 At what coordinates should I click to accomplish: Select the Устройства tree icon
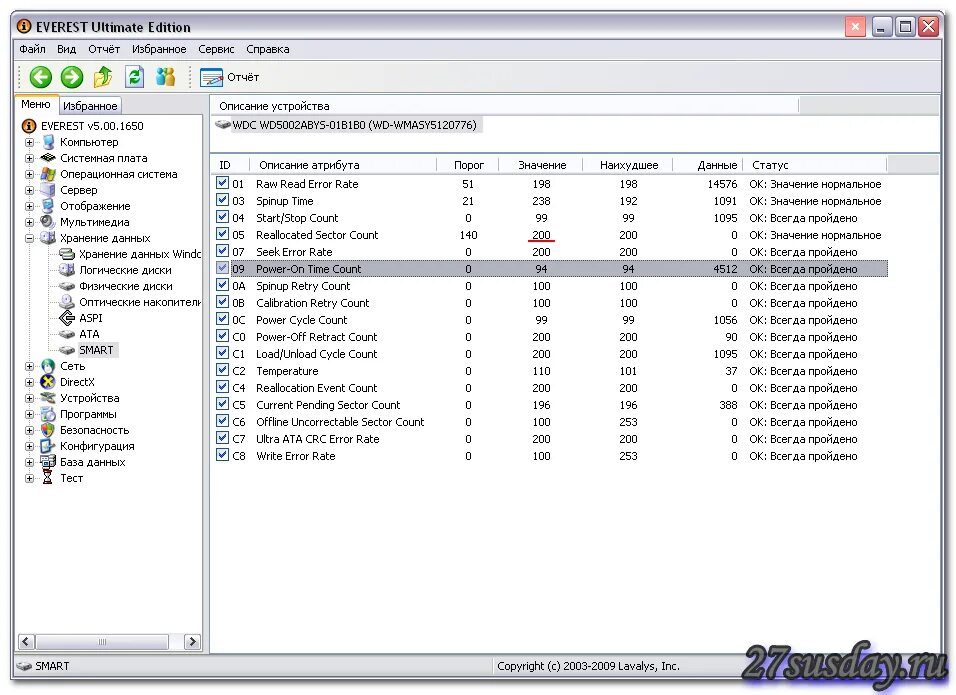(48, 398)
